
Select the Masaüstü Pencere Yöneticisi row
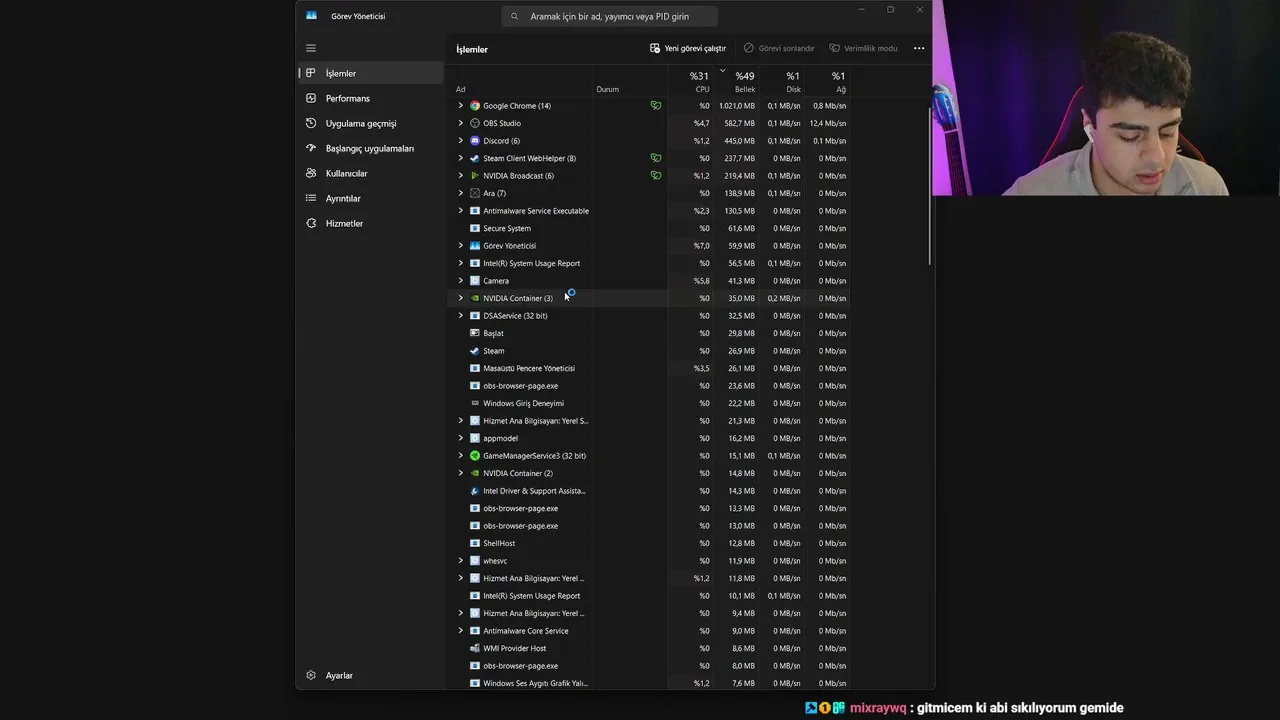(651, 368)
